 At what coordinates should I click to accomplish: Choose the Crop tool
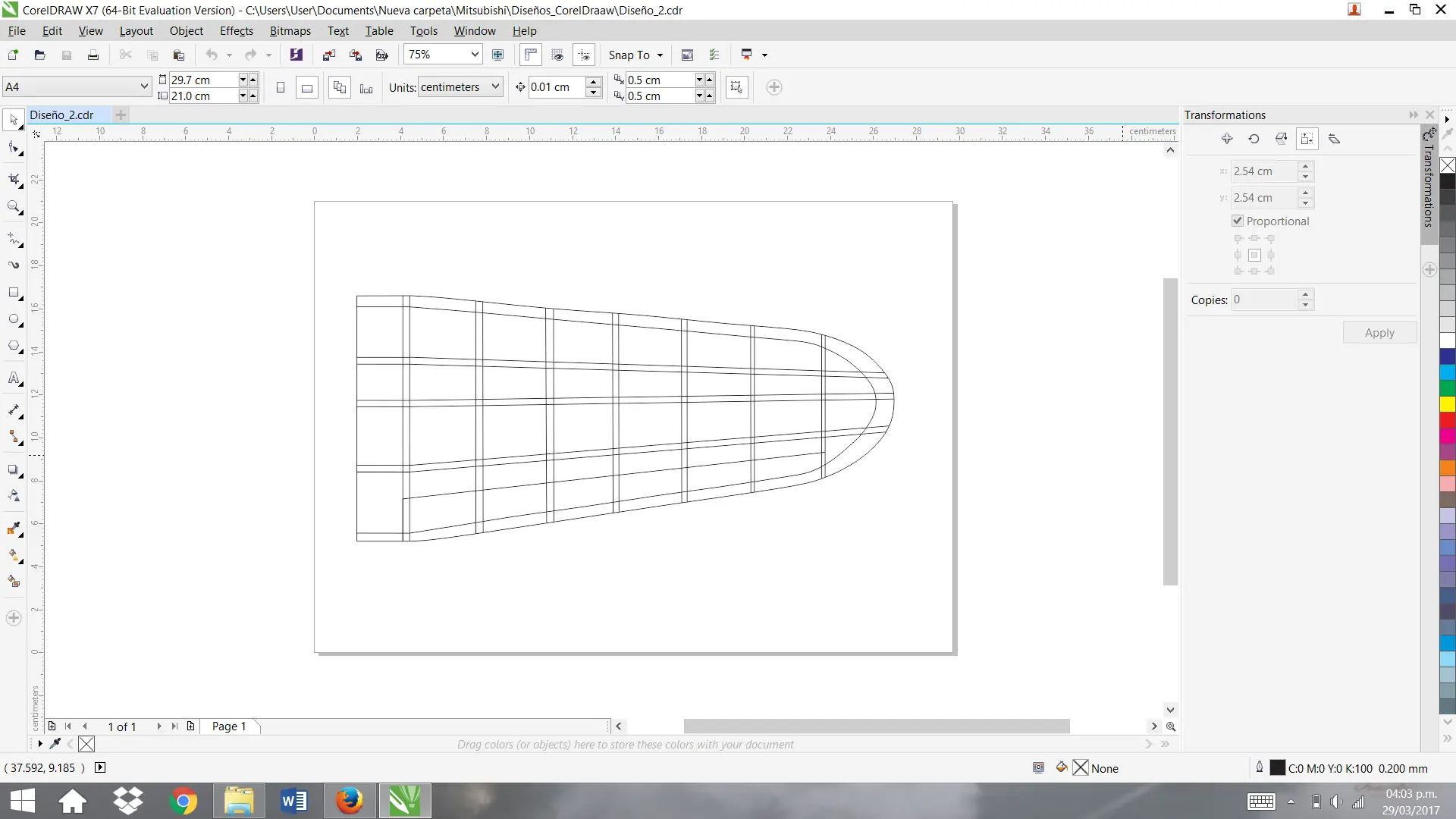tap(14, 179)
